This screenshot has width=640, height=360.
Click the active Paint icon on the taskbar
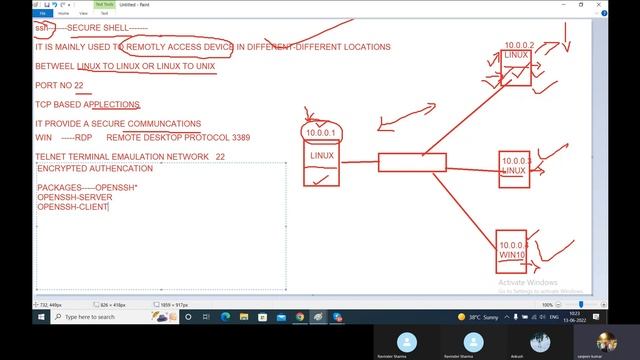point(318,317)
